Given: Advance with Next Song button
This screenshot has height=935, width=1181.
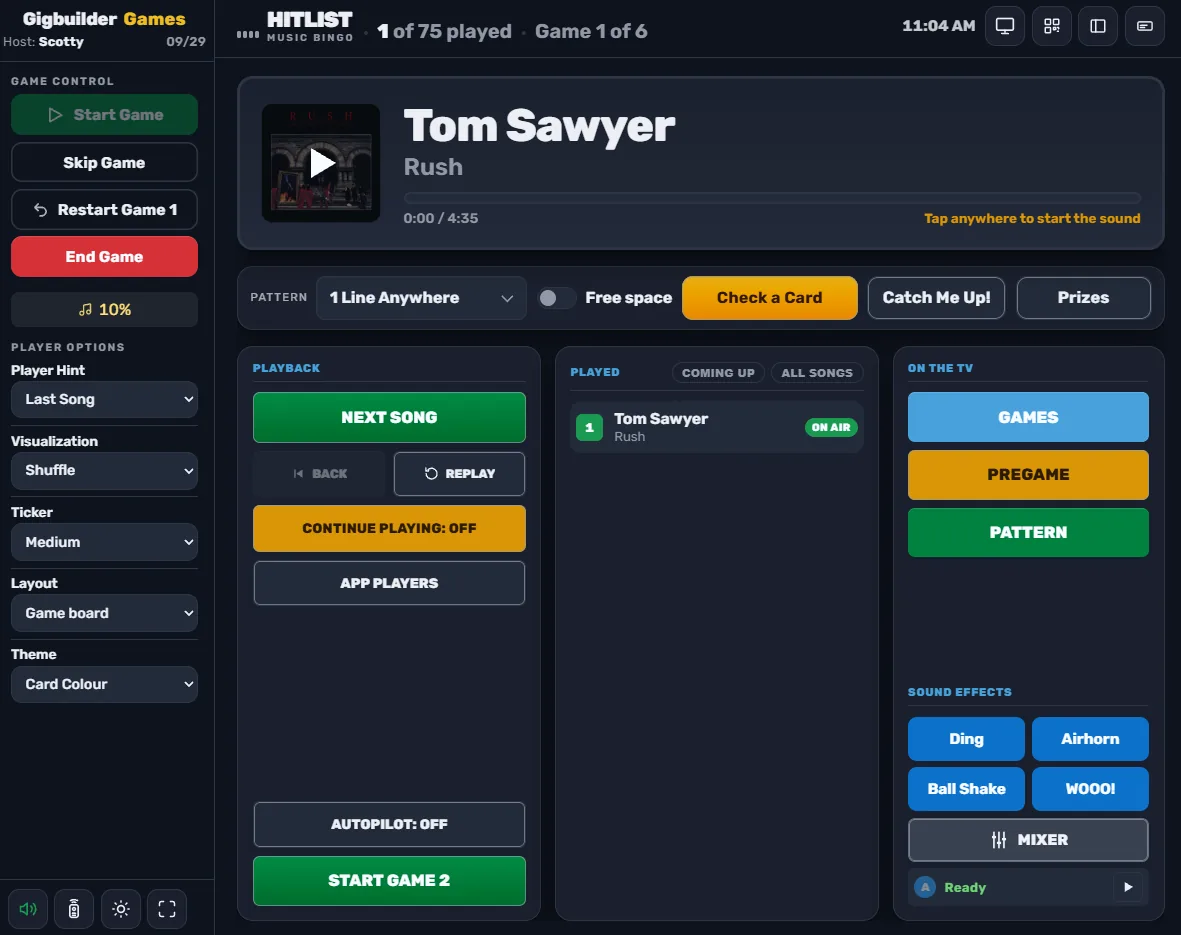Looking at the screenshot, I should [389, 417].
